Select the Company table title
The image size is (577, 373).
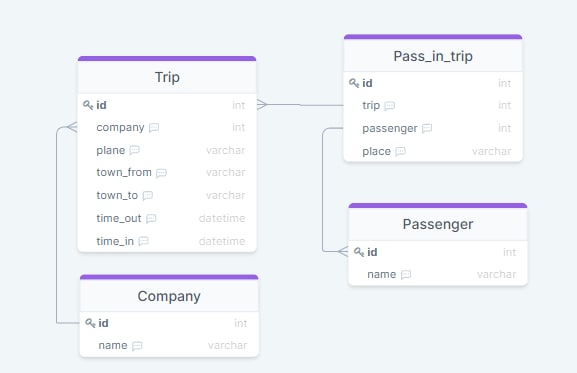coord(169,296)
